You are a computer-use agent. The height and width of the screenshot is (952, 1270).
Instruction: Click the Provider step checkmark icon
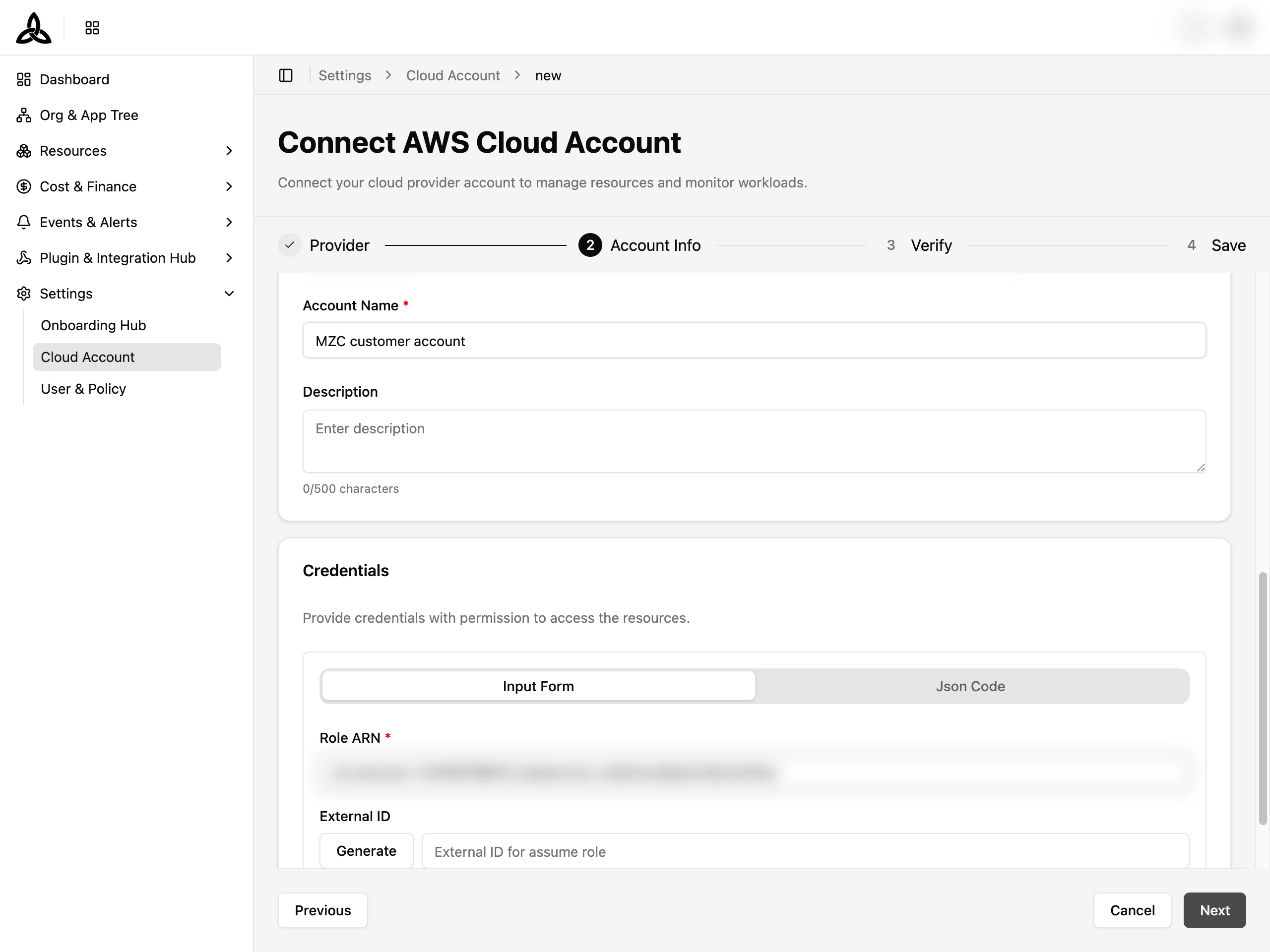click(x=290, y=245)
